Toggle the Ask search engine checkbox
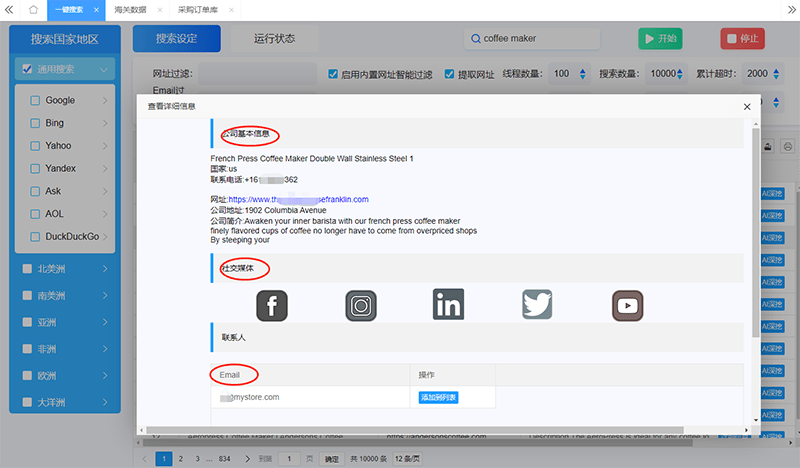The image size is (800, 468). coord(35,191)
